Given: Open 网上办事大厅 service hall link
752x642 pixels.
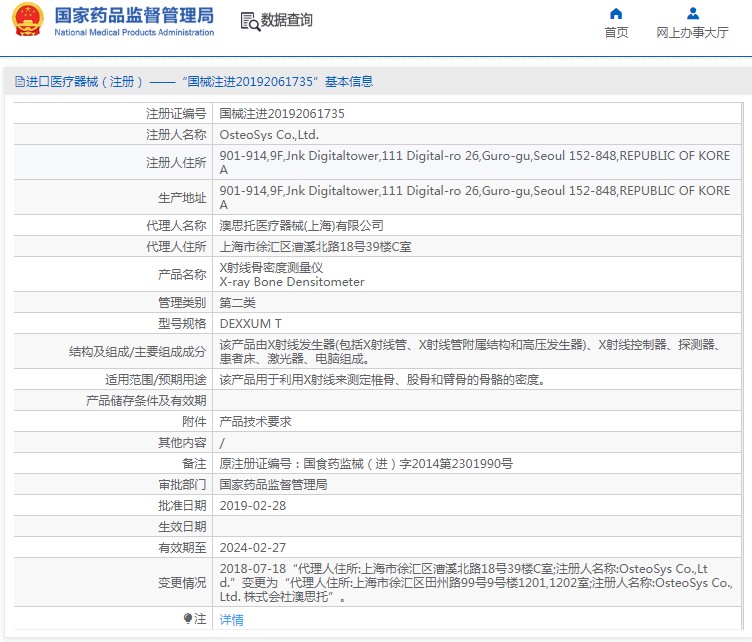Looking at the screenshot, I should pyautogui.click(x=692, y=33).
